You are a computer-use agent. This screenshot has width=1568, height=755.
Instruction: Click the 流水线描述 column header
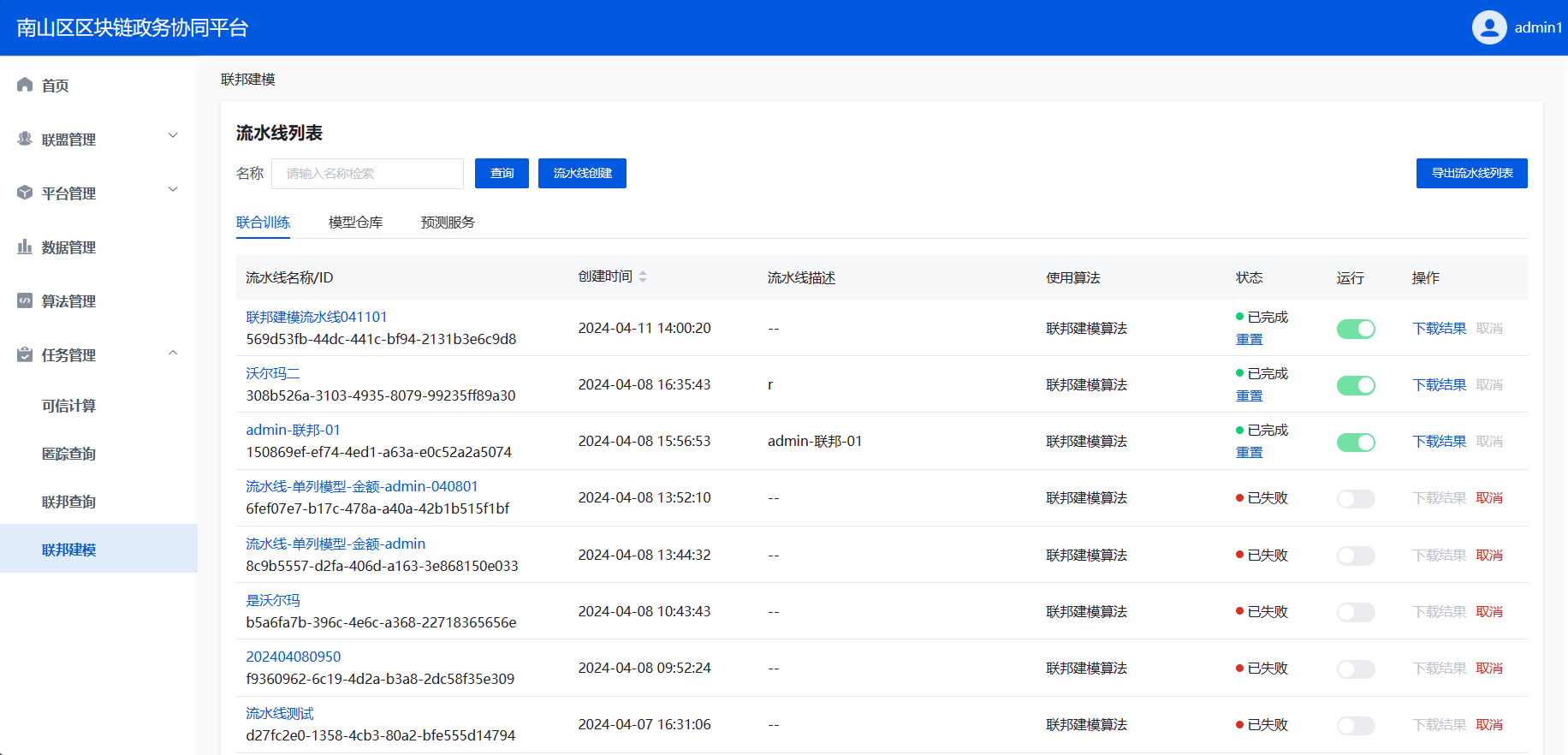click(801, 277)
